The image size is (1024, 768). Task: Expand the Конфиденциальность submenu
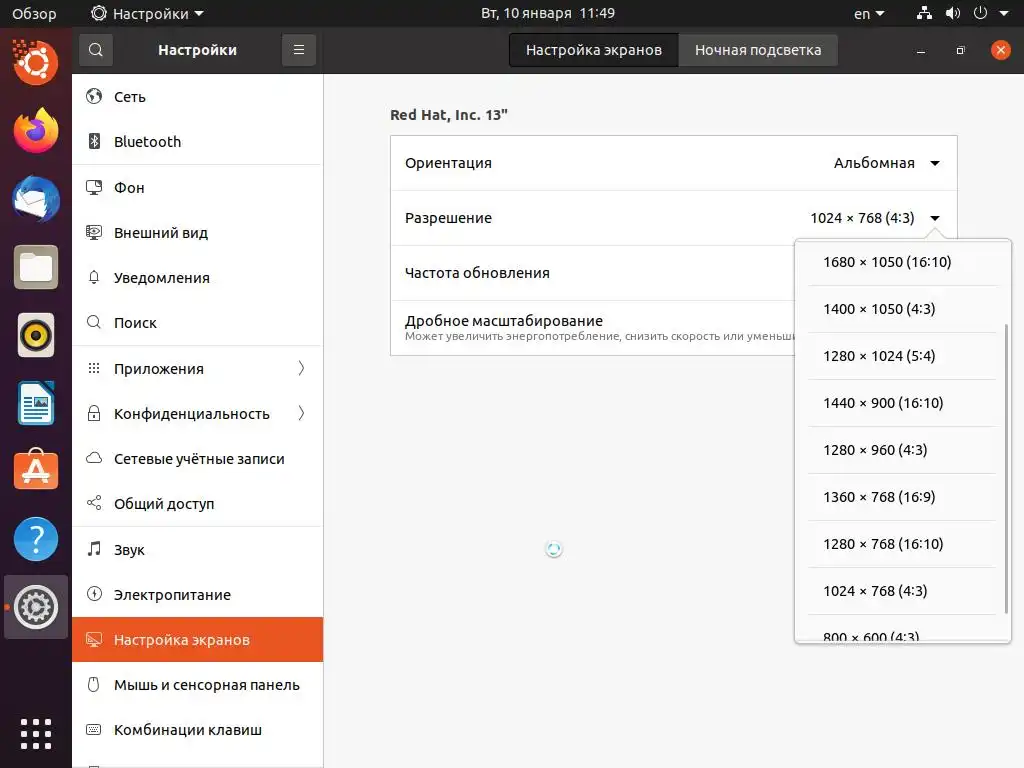coord(301,413)
